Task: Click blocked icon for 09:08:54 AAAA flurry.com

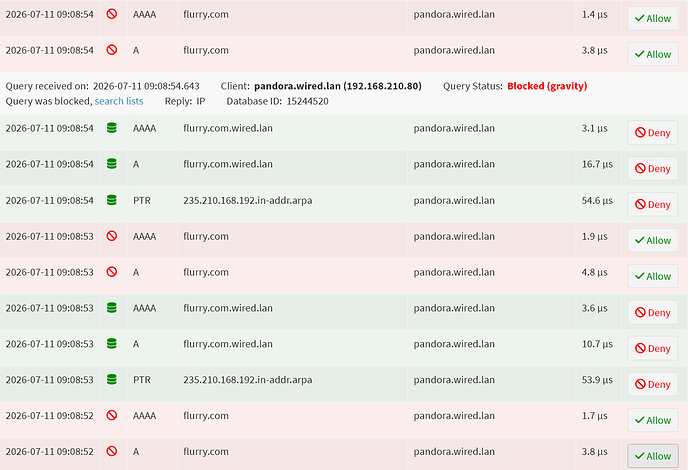Action: (112, 14)
